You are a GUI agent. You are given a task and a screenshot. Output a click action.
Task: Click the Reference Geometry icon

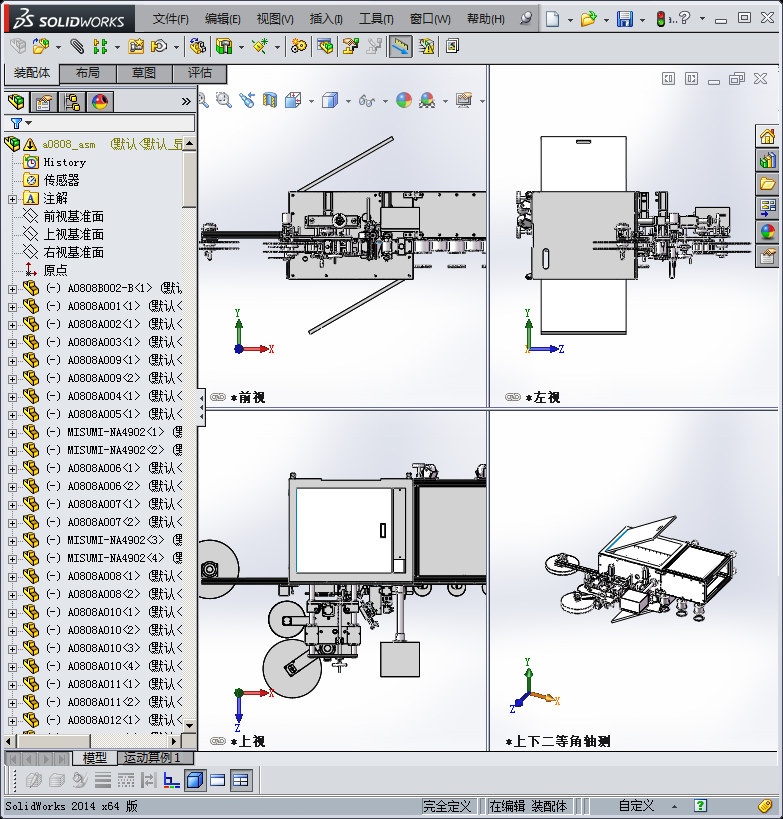pos(260,46)
